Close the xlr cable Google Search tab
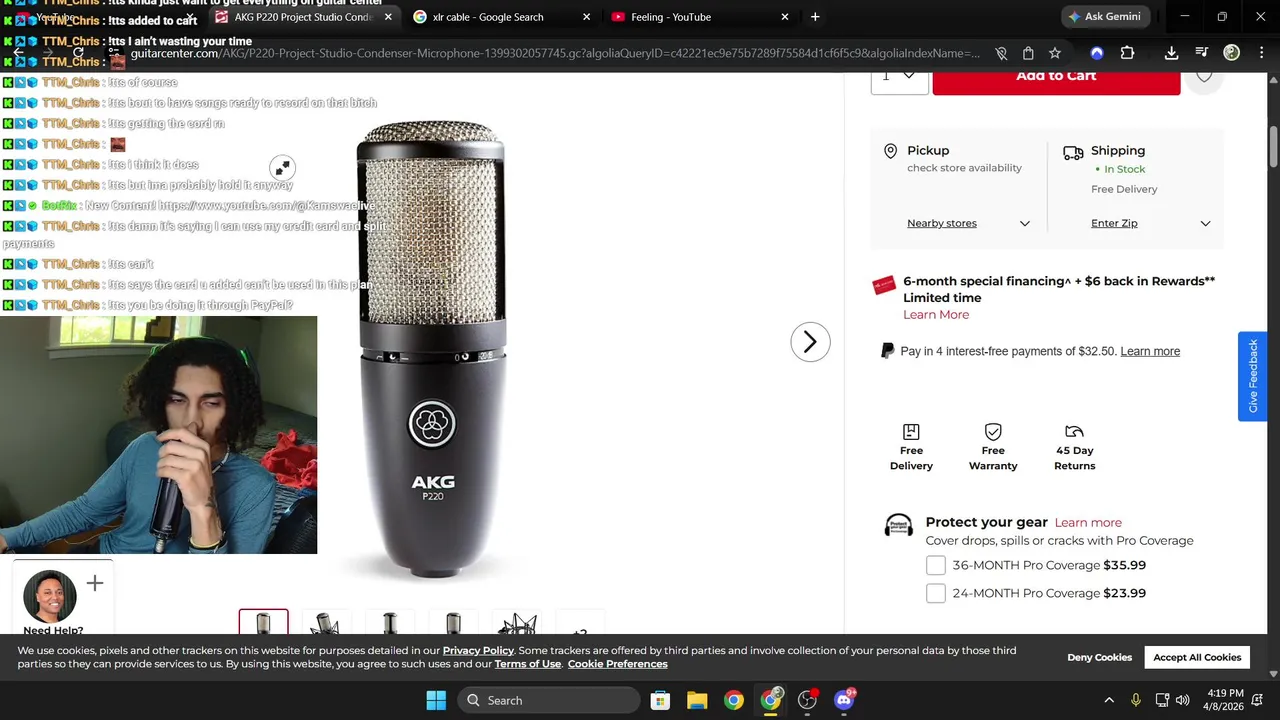Screen dimensions: 1280x720 pyautogui.click(x=586, y=17)
